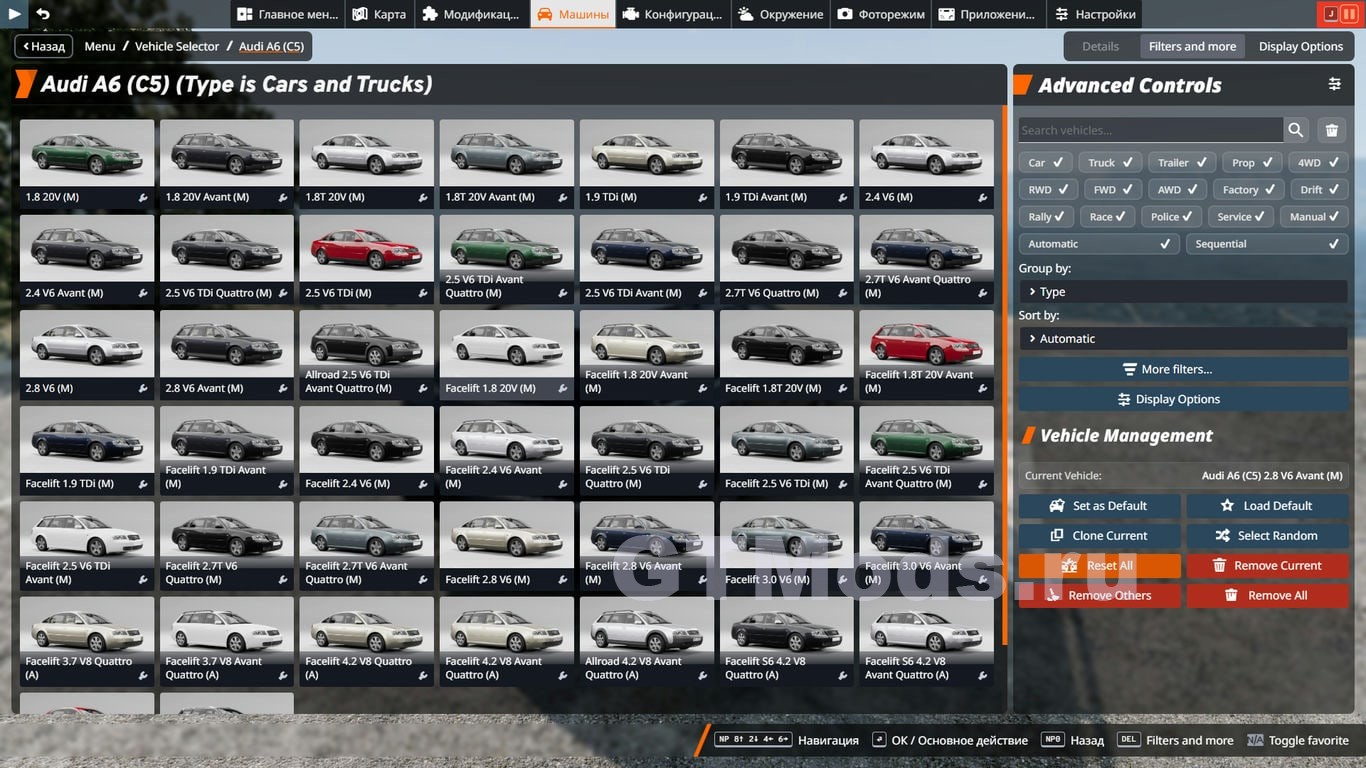Click the orange vehicle list scrollbar
The image size is (1366, 768).
[1005, 380]
